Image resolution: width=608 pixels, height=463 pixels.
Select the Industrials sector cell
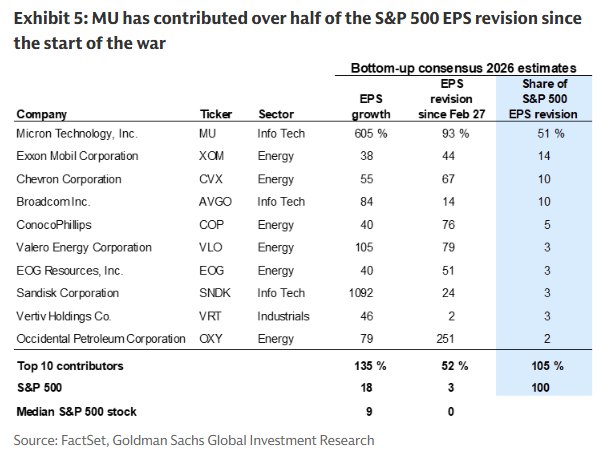pos(284,316)
